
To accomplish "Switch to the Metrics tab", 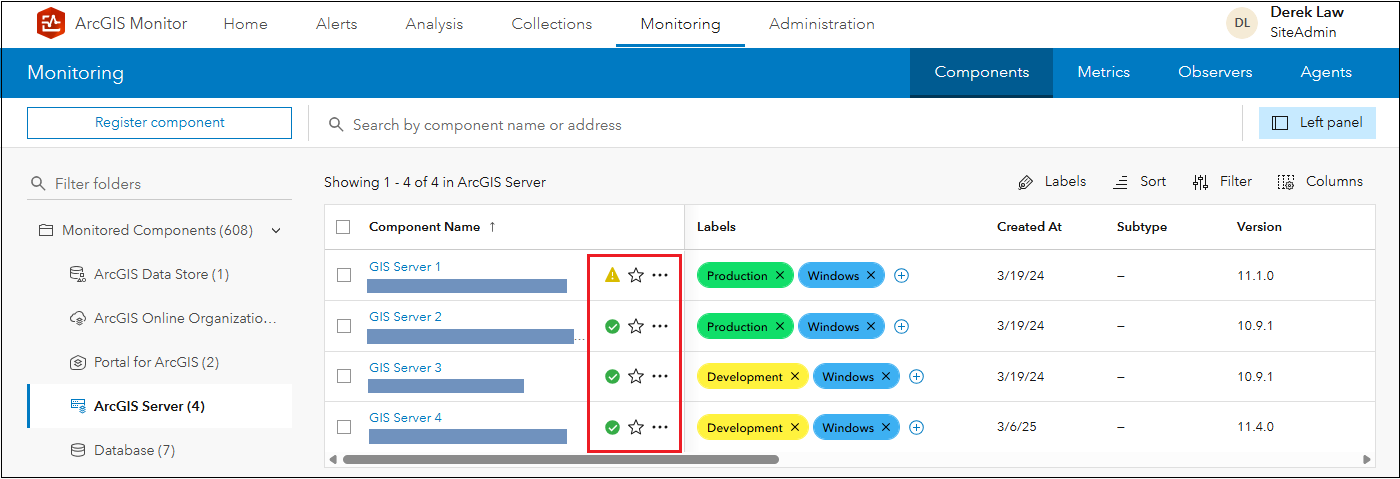I will pyautogui.click(x=1103, y=72).
